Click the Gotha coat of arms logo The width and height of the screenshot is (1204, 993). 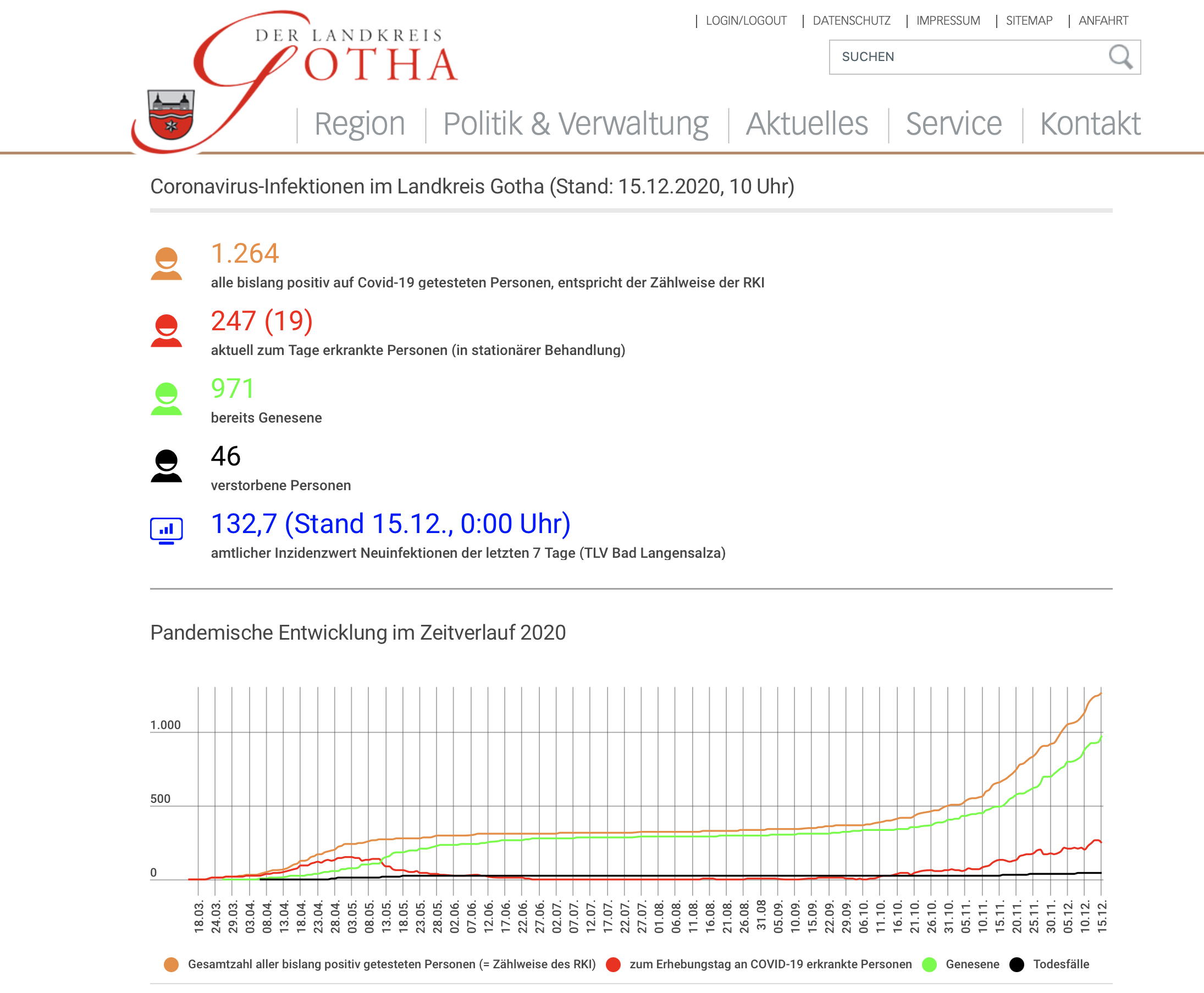[170, 114]
